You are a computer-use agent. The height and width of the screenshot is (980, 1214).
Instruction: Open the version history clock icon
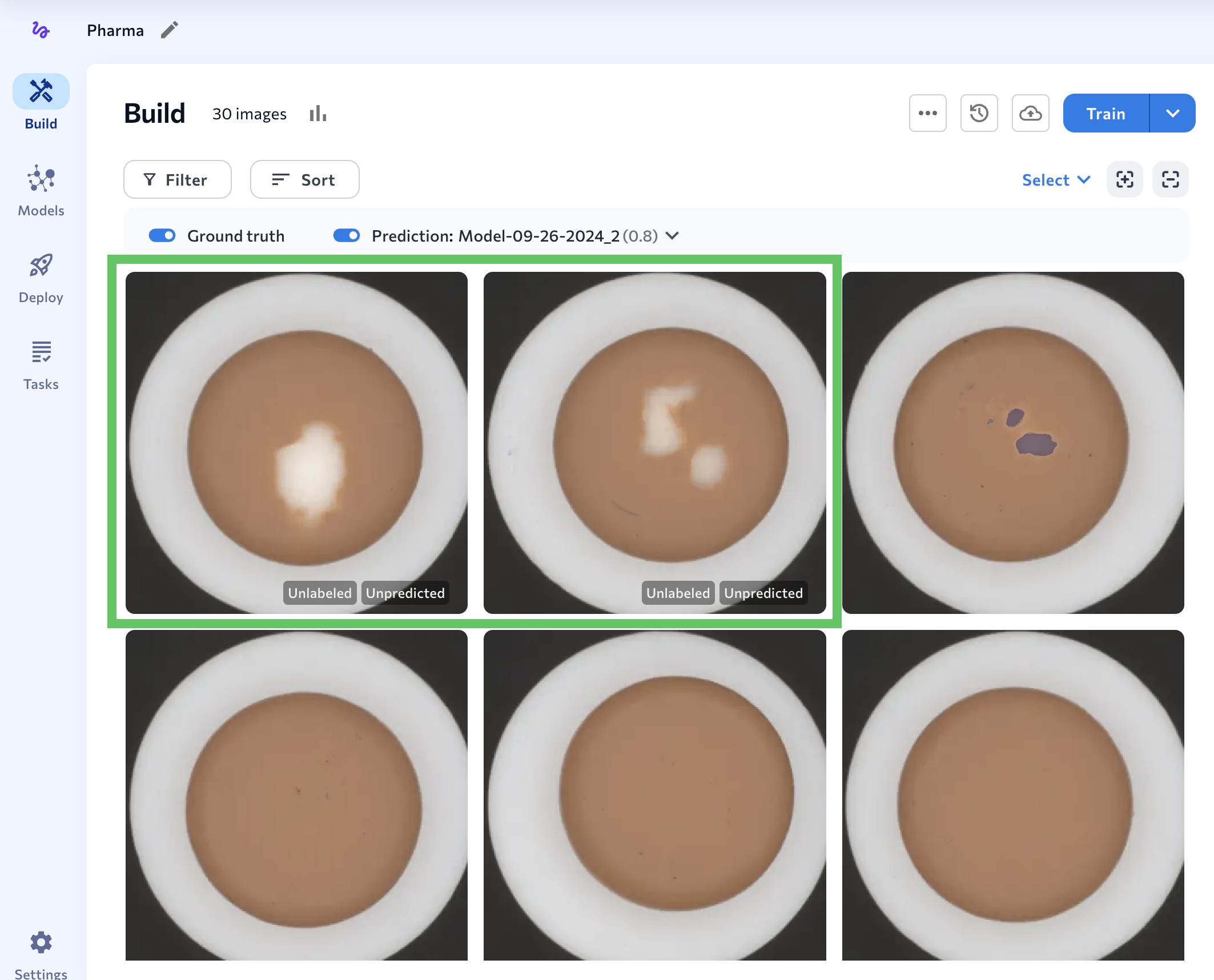pyautogui.click(x=979, y=113)
